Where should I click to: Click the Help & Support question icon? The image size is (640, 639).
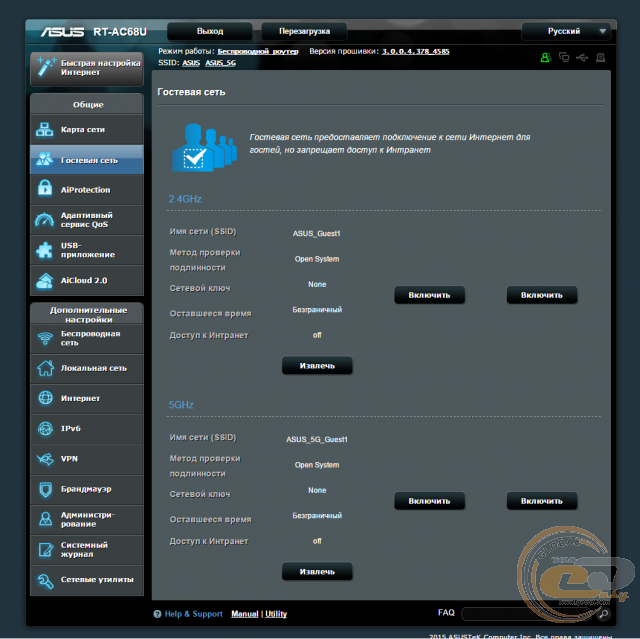pos(157,614)
